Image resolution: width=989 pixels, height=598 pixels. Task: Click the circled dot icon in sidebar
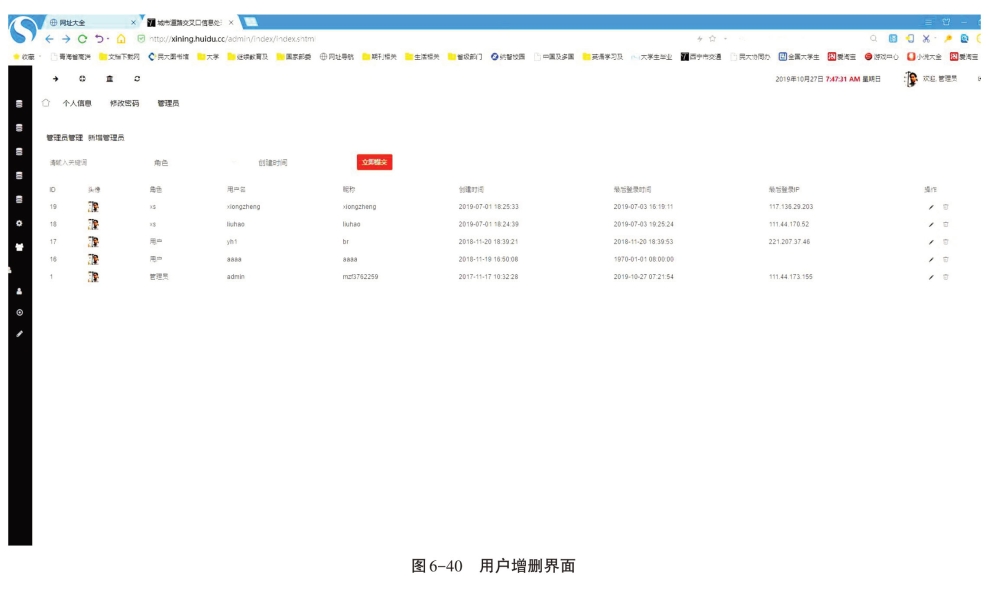[19, 313]
